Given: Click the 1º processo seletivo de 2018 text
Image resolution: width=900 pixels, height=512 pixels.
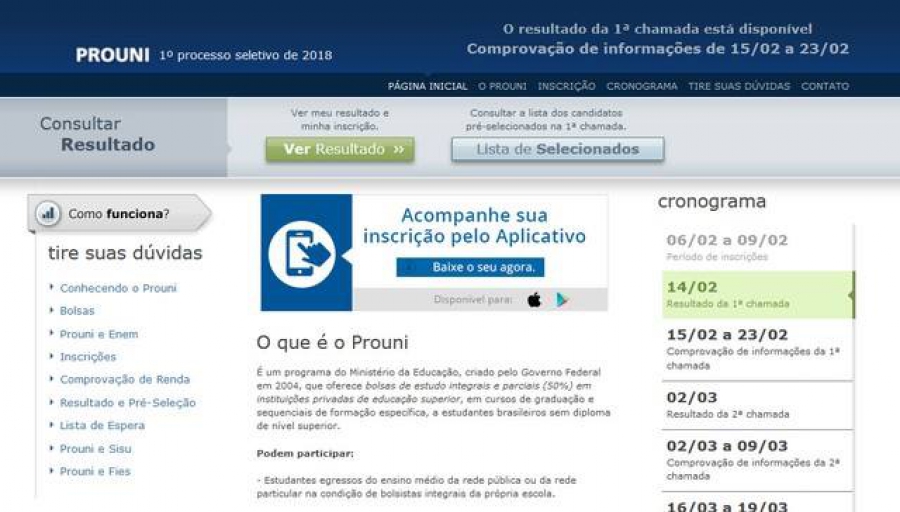Looking at the screenshot, I should click(x=246, y=55).
